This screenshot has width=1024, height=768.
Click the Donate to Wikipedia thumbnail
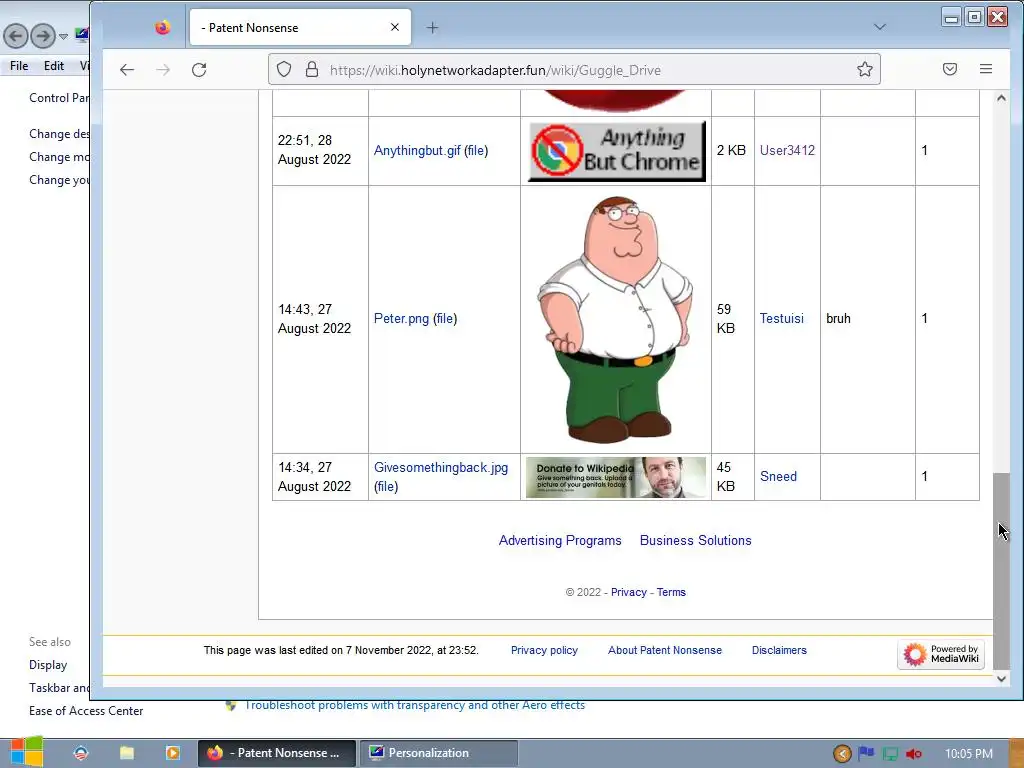click(616, 477)
